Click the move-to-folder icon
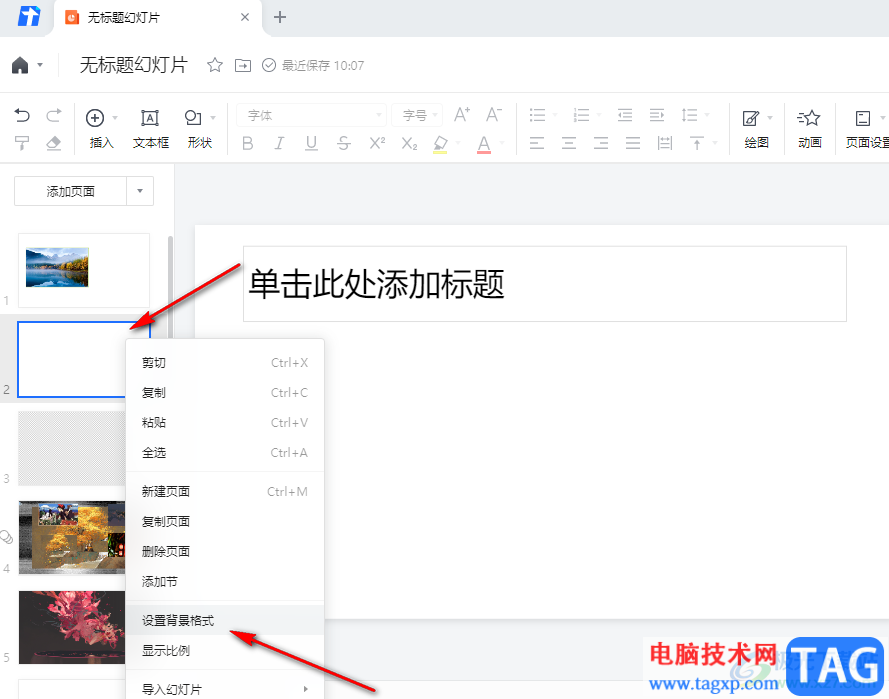 click(x=243, y=66)
